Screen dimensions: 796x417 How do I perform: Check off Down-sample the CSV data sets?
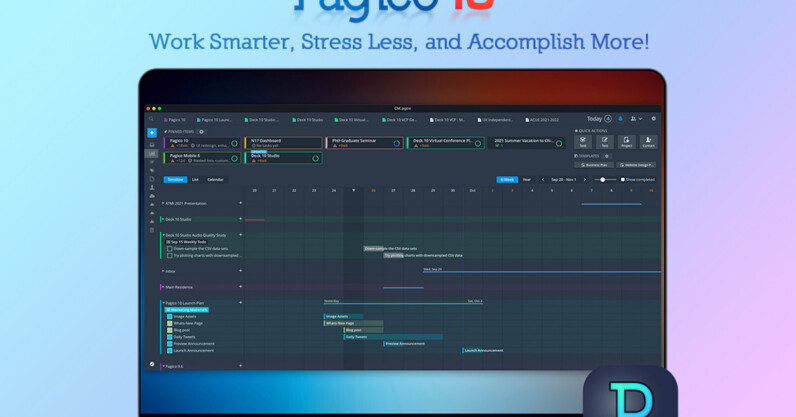(169, 249)
